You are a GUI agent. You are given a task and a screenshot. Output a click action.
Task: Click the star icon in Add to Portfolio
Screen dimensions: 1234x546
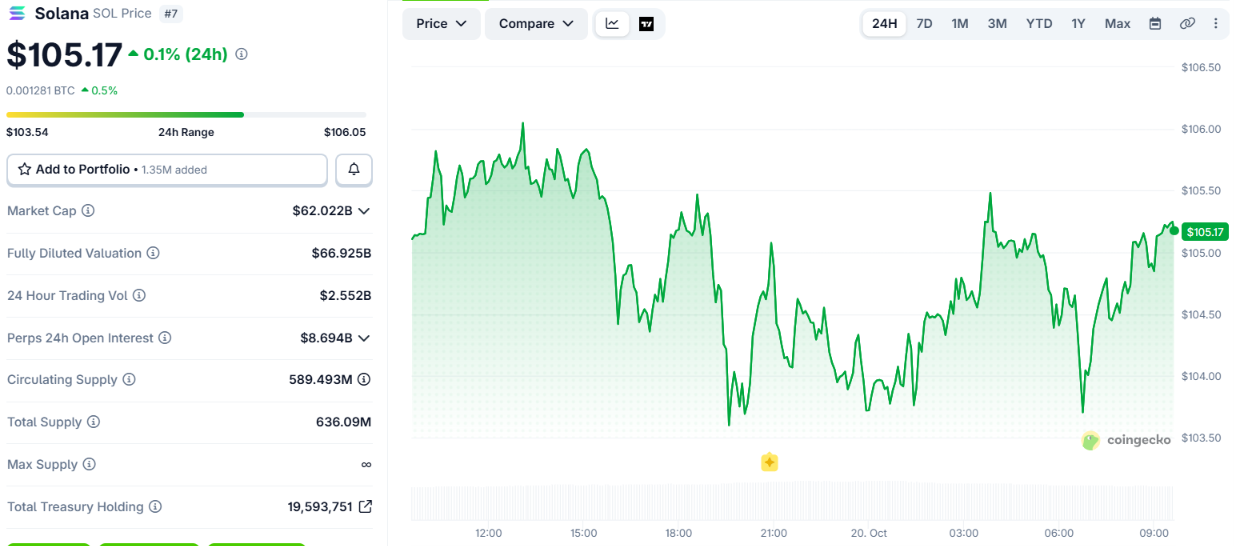[x=24, y=170]
